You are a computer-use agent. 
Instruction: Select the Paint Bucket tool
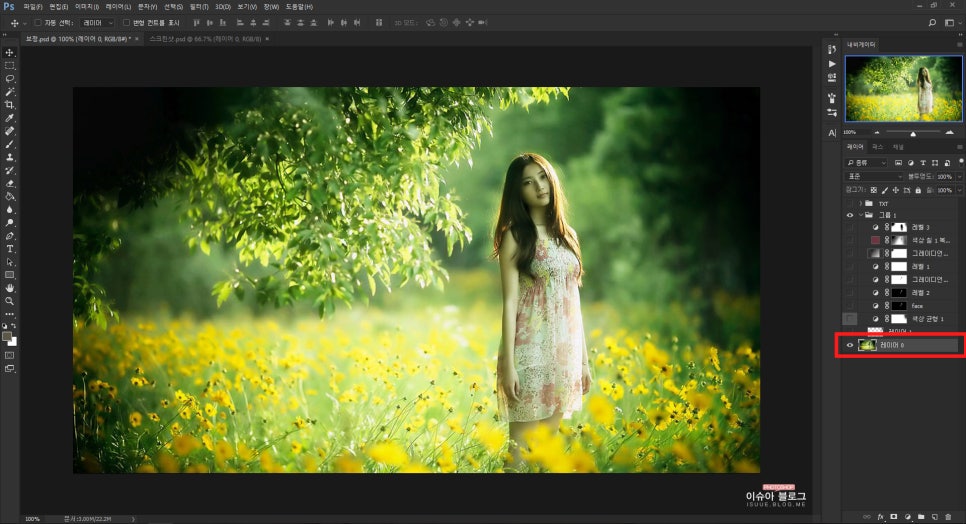pyautogui.click(x=9, y=196)
